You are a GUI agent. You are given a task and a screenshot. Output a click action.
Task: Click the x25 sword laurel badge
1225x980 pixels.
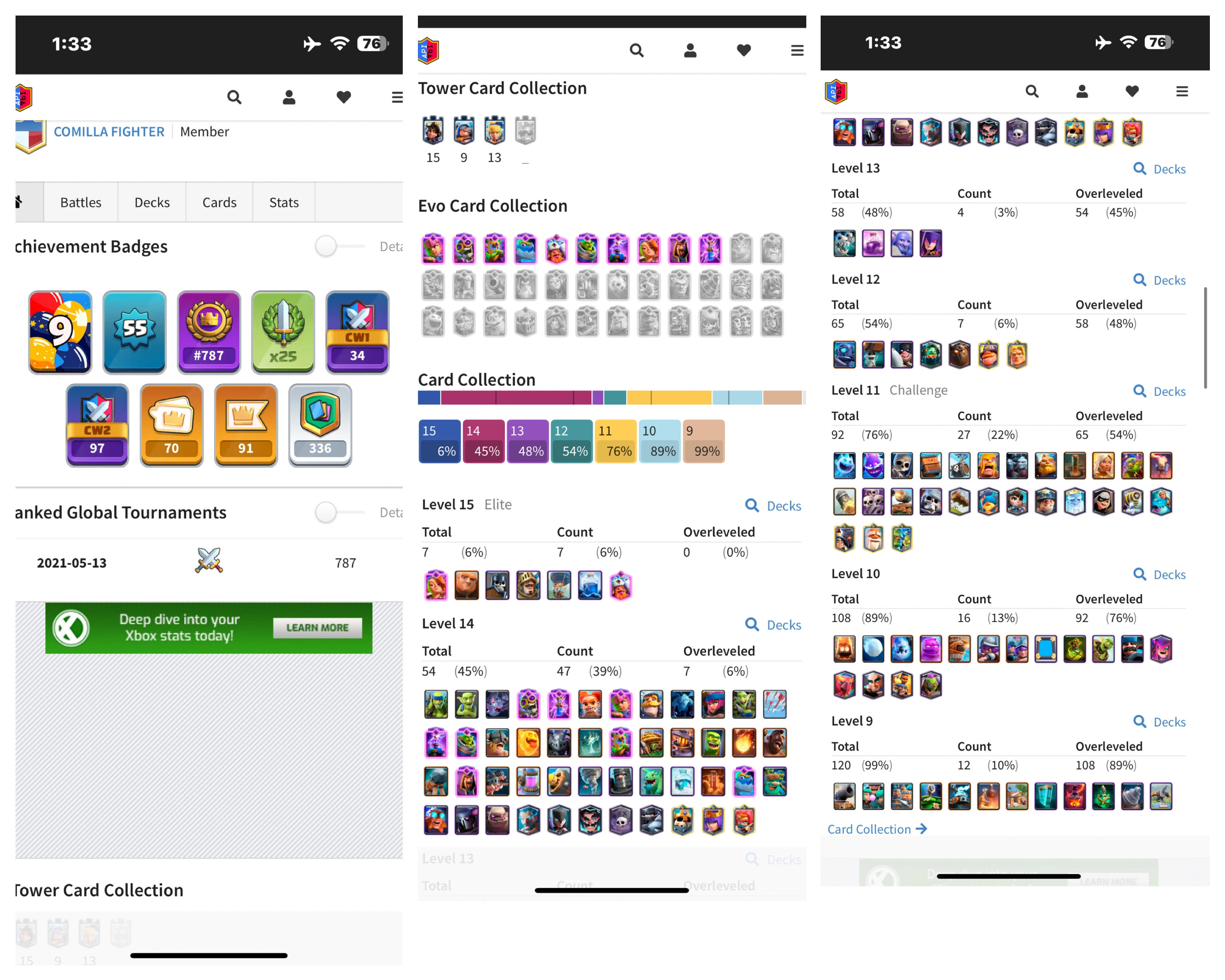pyautogui.click(x=283, y=332)
